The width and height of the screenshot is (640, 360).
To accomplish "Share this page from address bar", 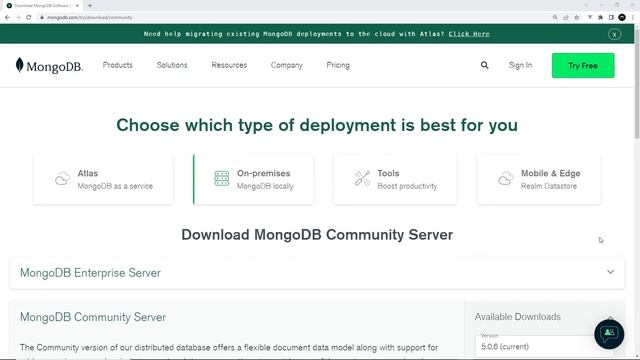I will (566, 18).
